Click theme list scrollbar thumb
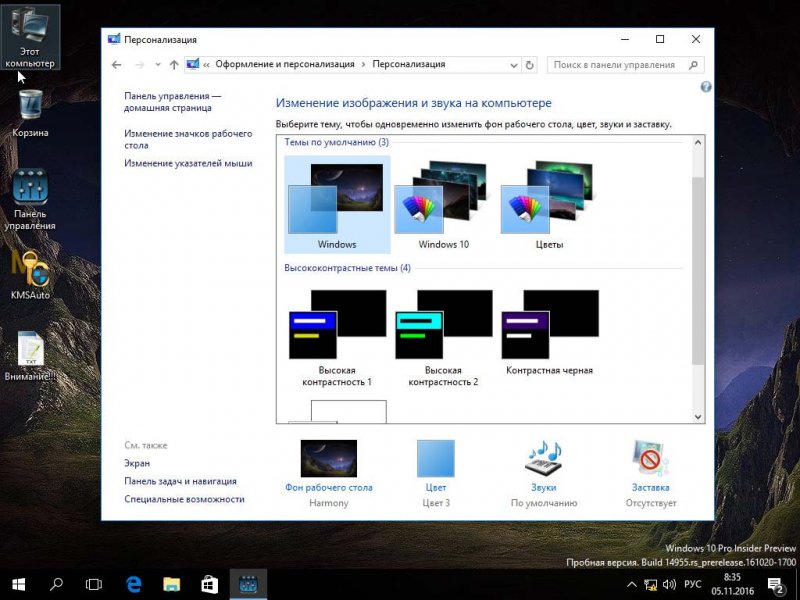This screenshot has width=800, height=600. point(698,270)
